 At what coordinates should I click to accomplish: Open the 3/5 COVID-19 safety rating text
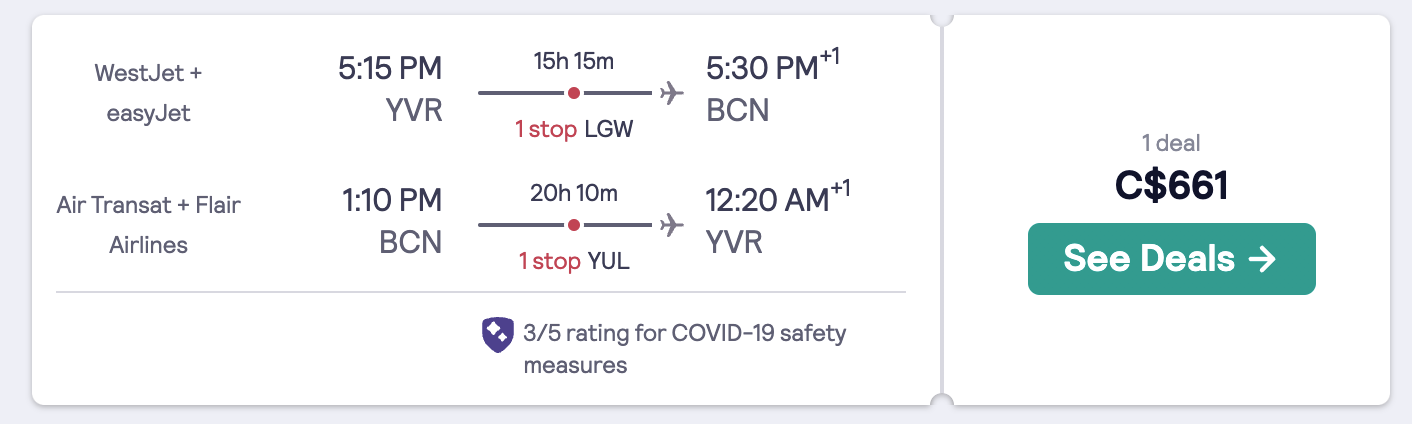[x=685, y=348]
